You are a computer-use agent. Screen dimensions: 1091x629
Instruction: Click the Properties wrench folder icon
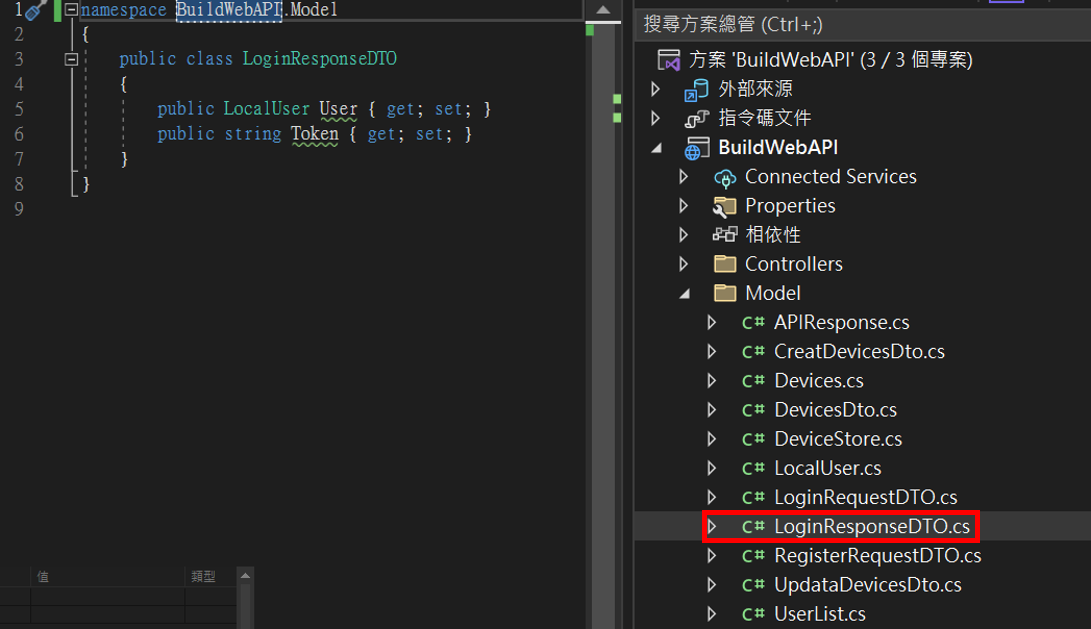725,207
